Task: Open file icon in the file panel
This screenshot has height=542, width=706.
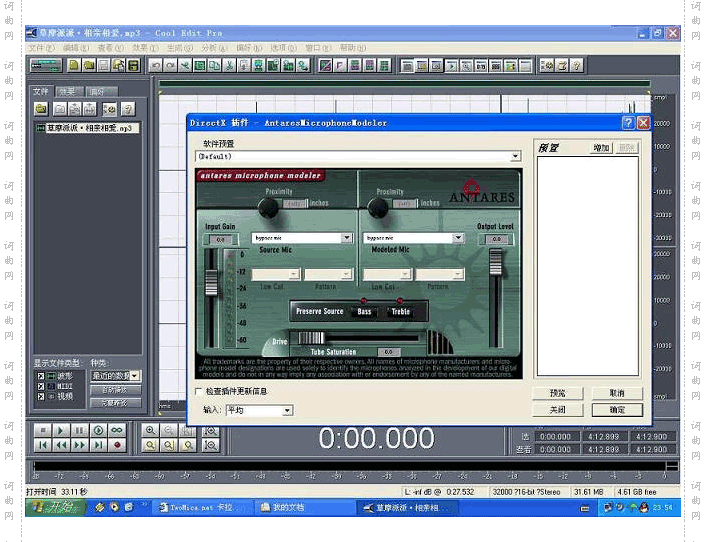Action: pyautogui.click(x=41, y=108)
